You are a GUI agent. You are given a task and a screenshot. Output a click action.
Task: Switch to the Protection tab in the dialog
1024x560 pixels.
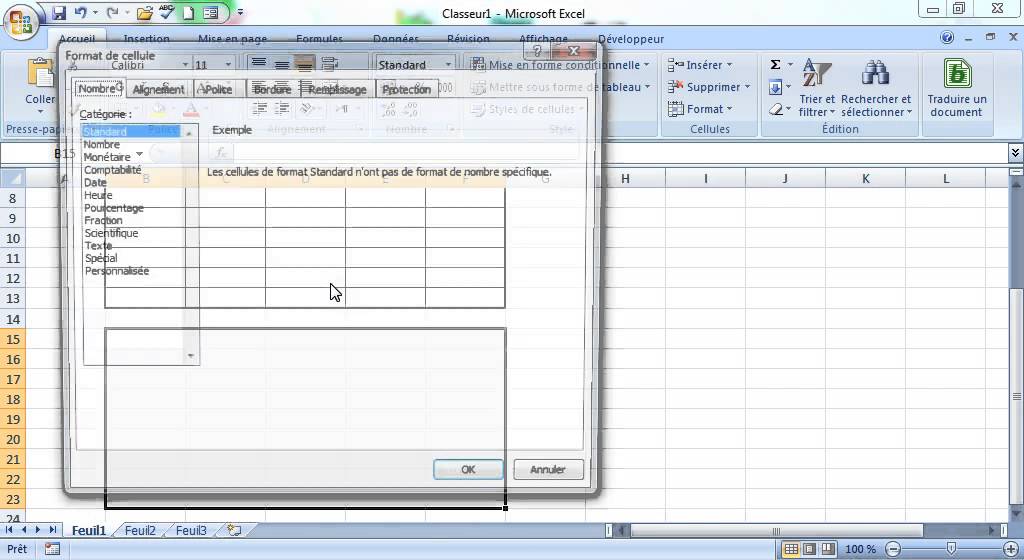click(x=406, y=89)
